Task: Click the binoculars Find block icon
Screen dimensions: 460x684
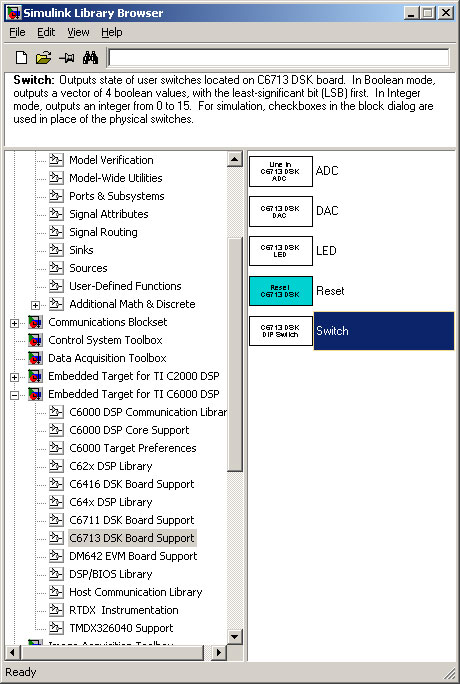Action: 90,58
